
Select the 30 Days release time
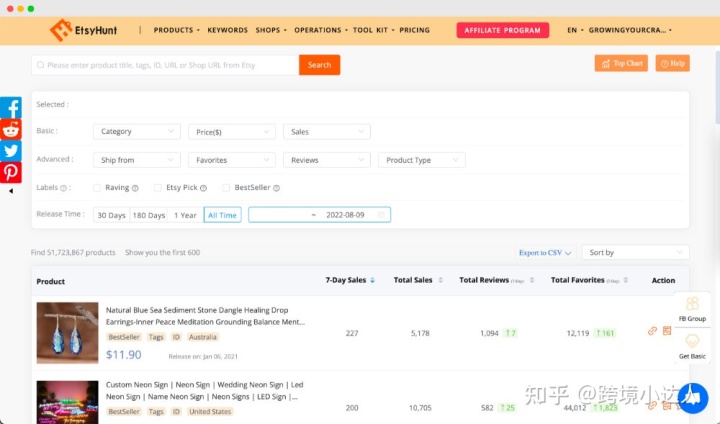click(x=112, y=215)
